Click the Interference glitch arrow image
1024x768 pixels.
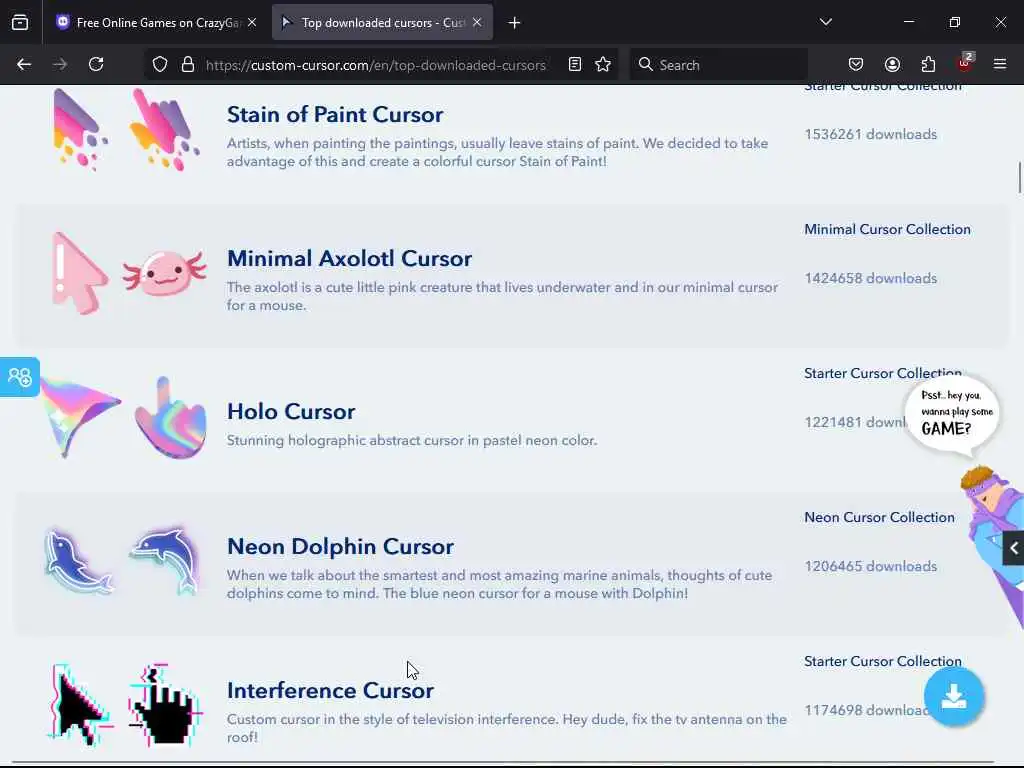click(80, 705)
